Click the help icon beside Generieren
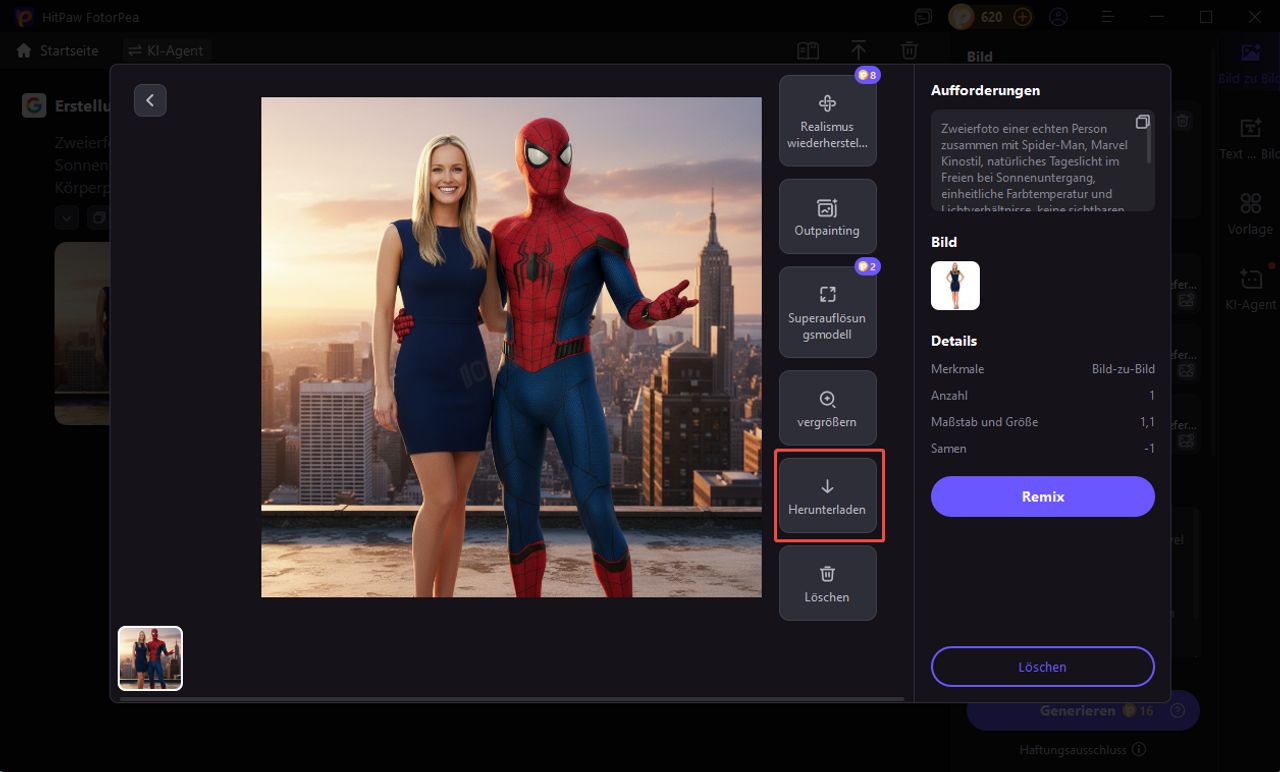The image size is (1280, 772). pyautogui.click(x=1177, y=711)
